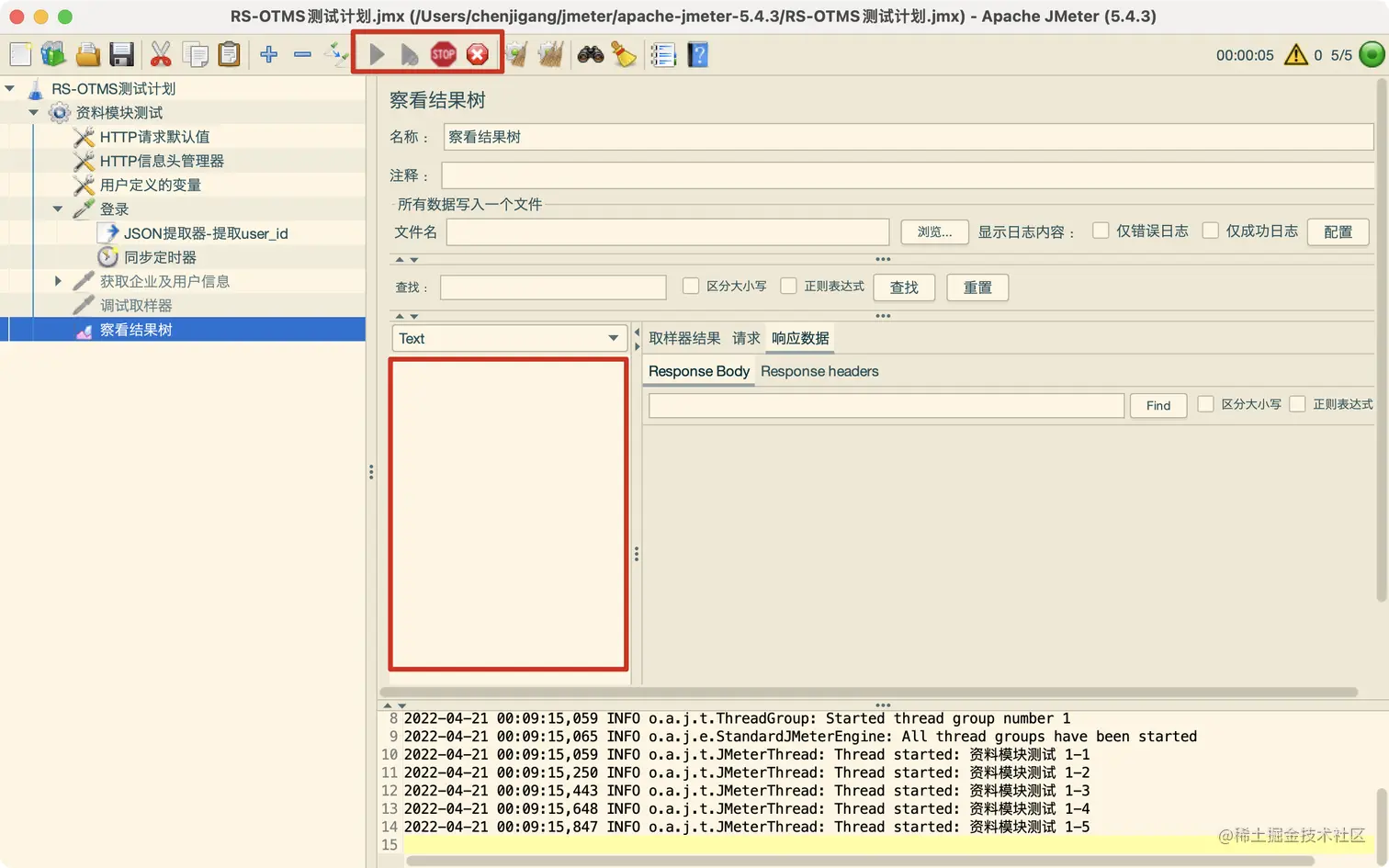Click the 浏览... browse button
This screenshot has width=1389, height=868.
(934, 231)
